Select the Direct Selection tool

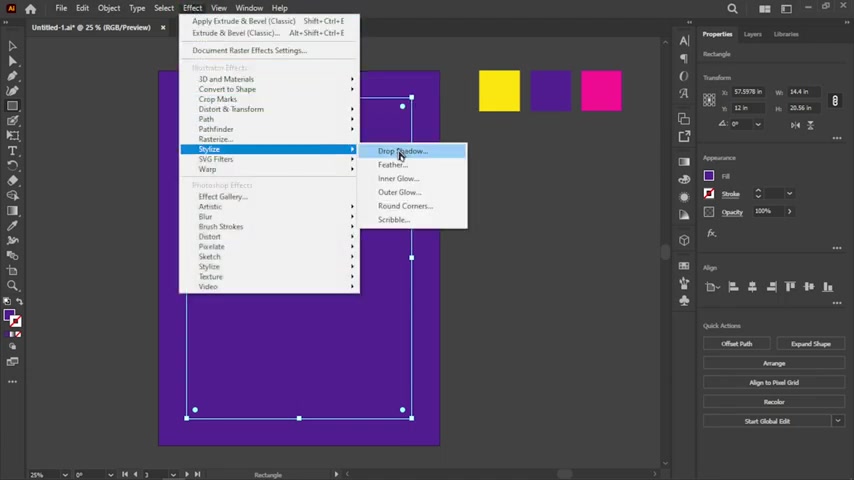12,61
